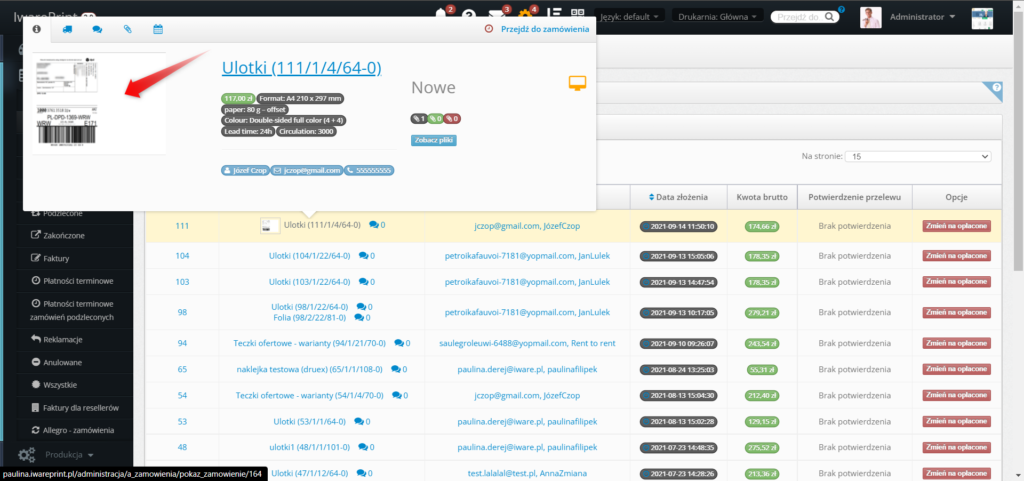1024x481 pixels.
Task: Open order ID 104 link
Action: coord(182,256)
